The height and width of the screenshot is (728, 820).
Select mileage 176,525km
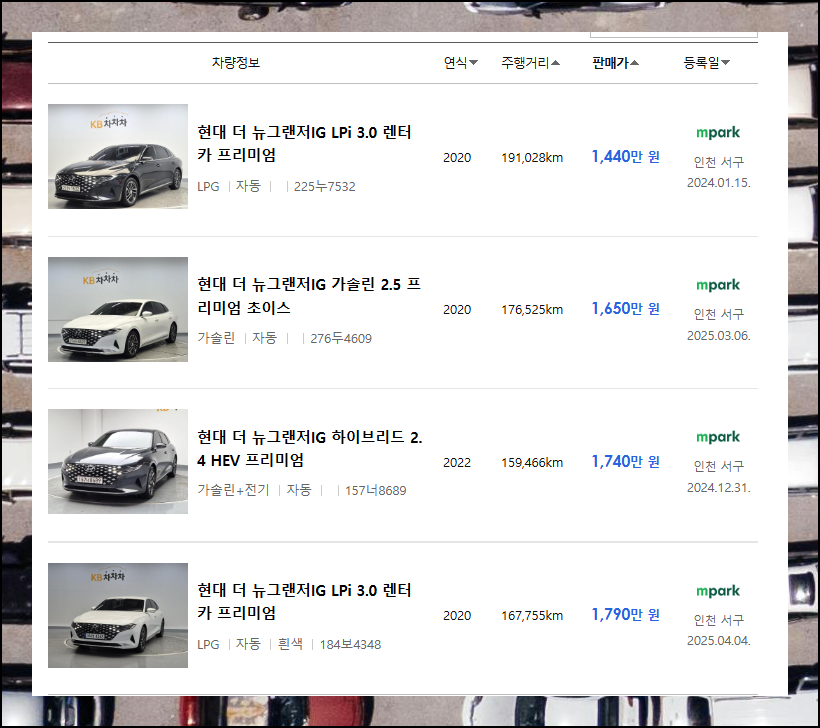pos(532,310)
